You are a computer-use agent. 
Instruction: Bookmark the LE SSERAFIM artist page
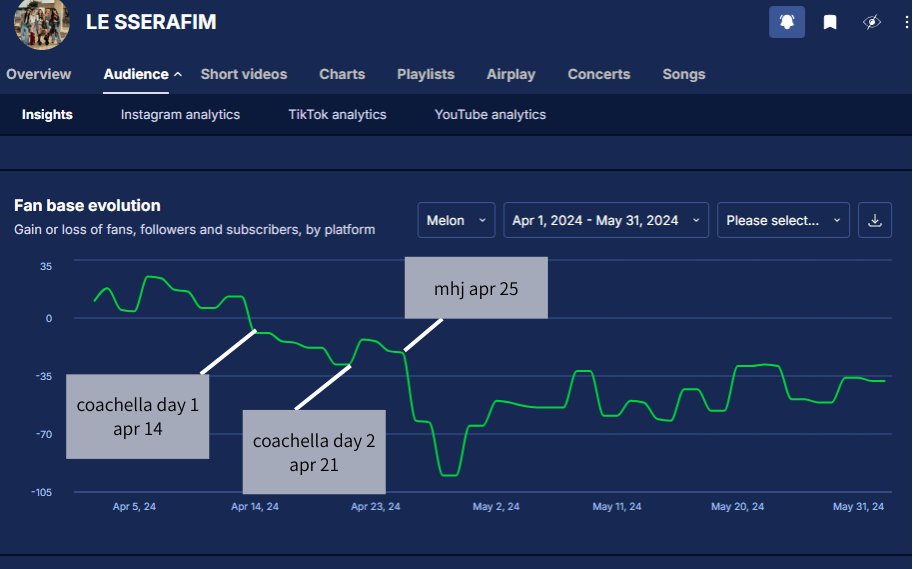click(829, 22)
